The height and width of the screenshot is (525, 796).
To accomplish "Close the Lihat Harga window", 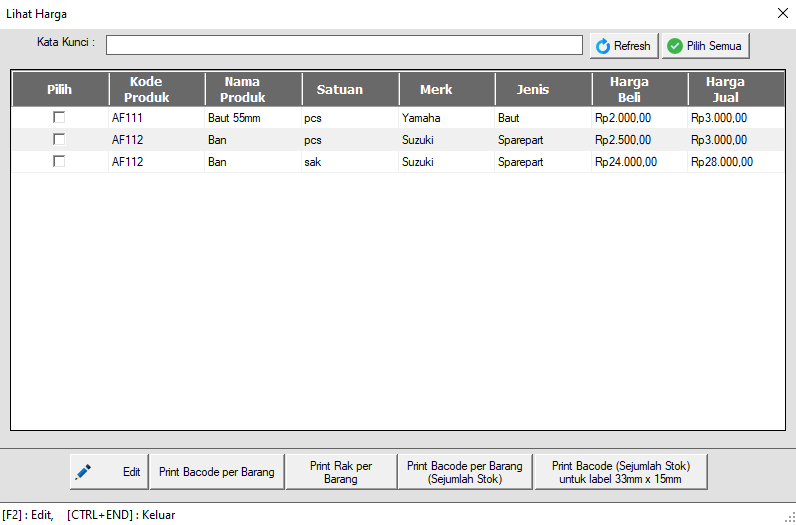I will pyautogui.click(x=783, y=14).
